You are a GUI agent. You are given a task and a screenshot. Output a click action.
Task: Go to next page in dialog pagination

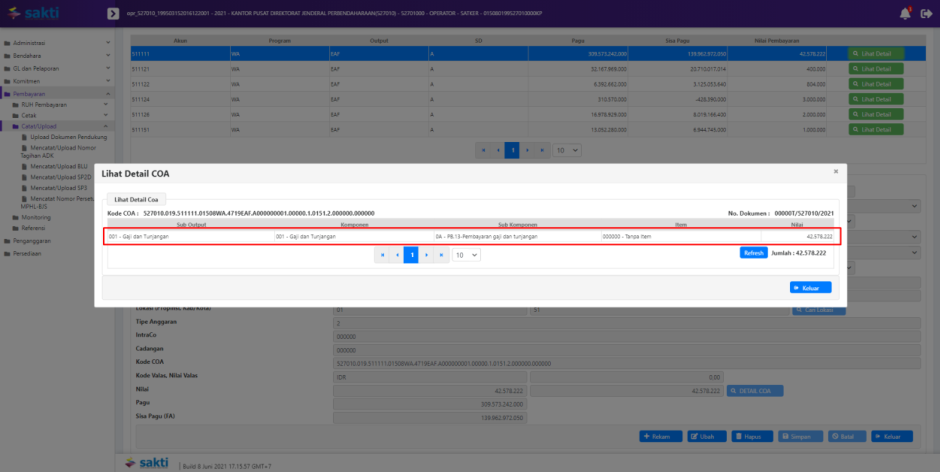click(x=425, y=255)
